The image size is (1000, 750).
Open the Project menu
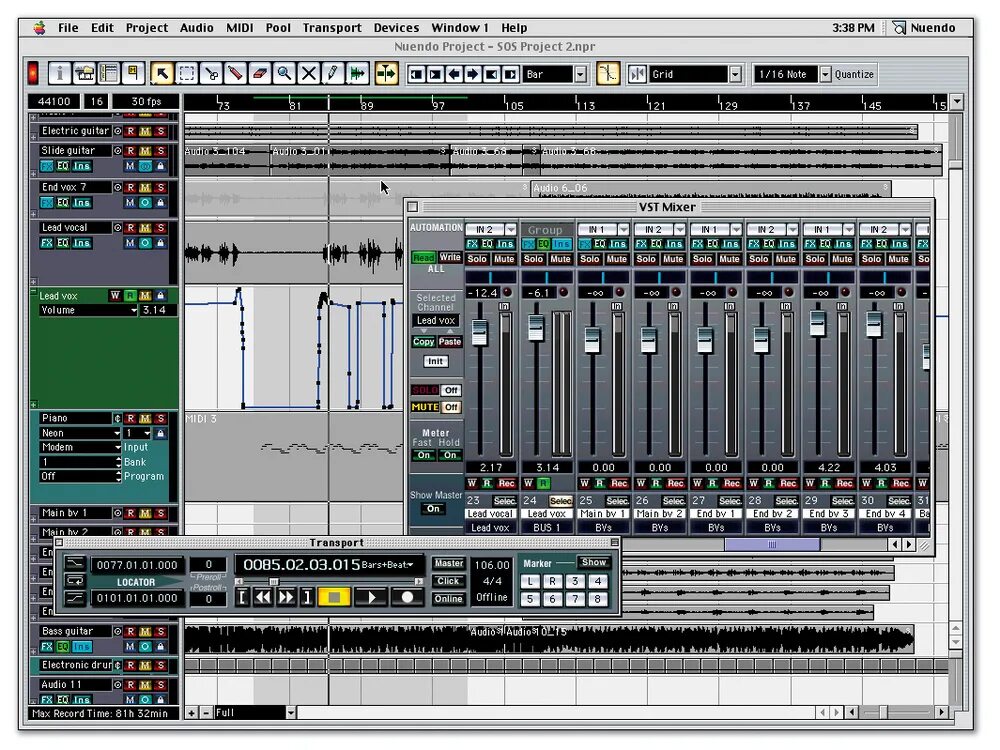147,27
